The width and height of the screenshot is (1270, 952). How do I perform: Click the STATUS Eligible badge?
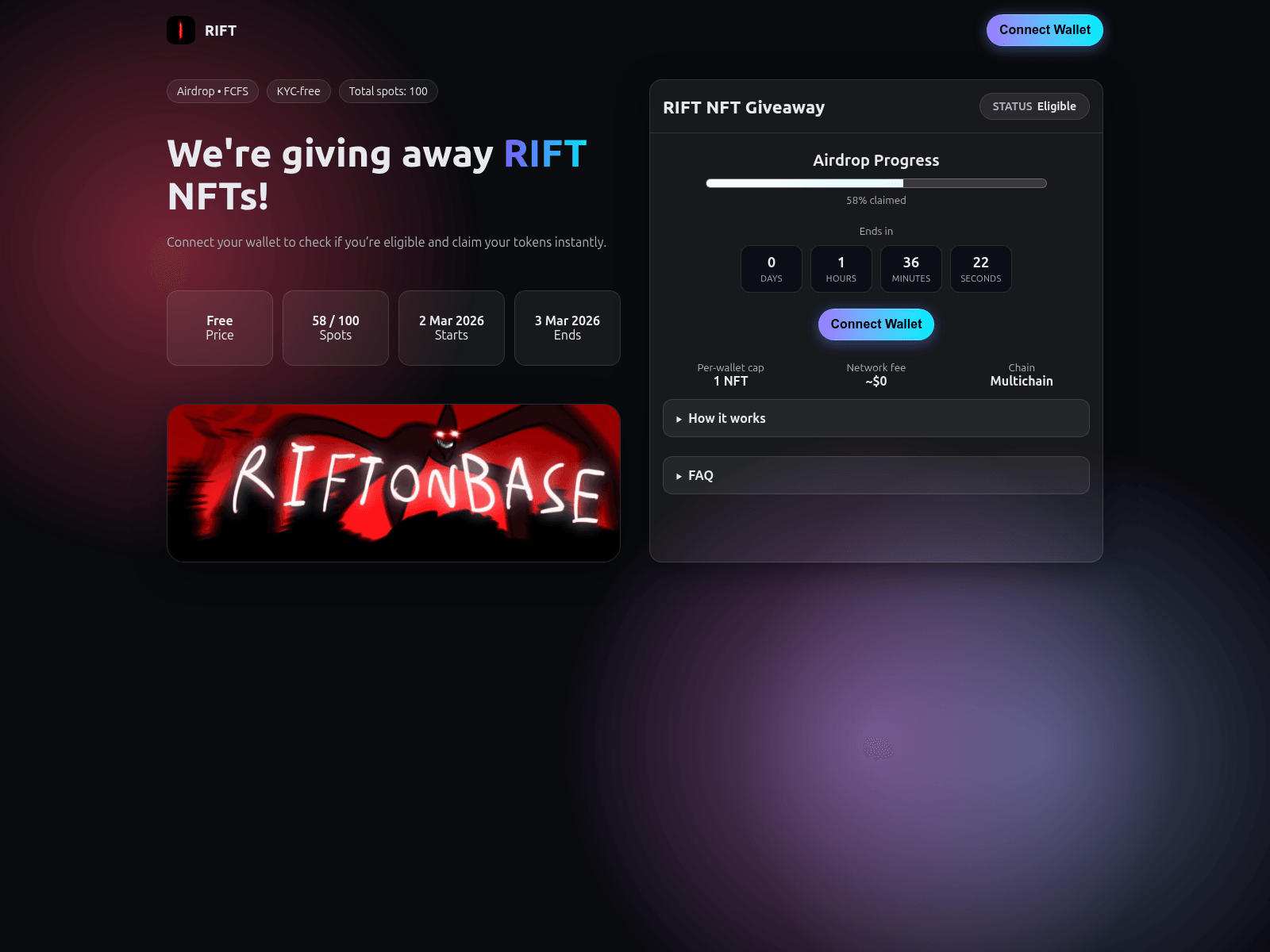(x=1034, y=106)
